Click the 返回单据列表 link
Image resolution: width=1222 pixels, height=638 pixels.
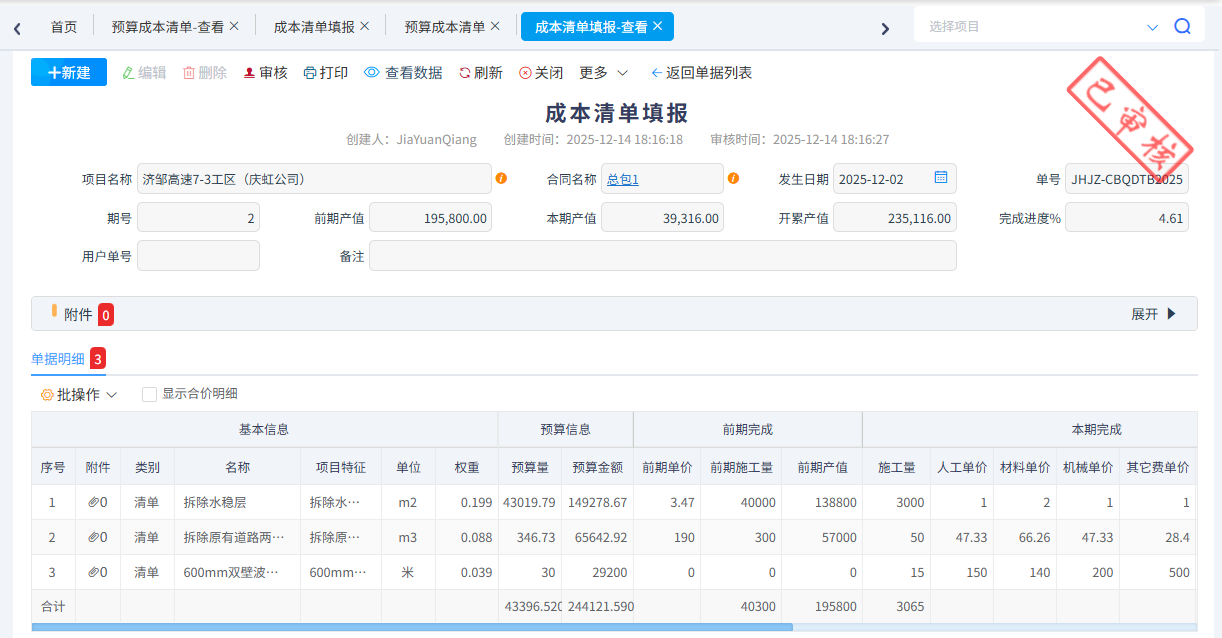coord(703,72)
